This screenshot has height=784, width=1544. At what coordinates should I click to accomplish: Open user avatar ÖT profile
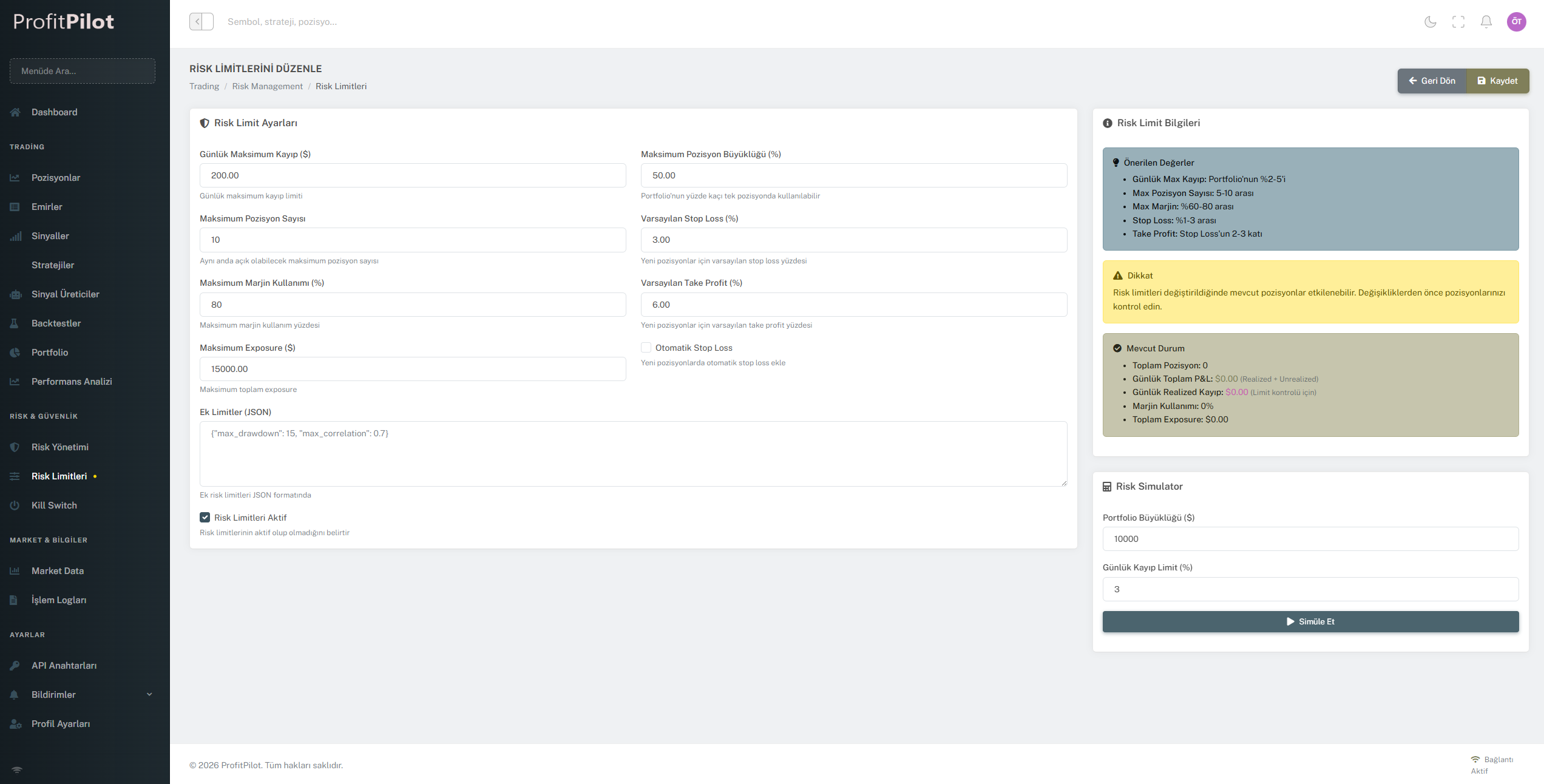pos(1516,22)
